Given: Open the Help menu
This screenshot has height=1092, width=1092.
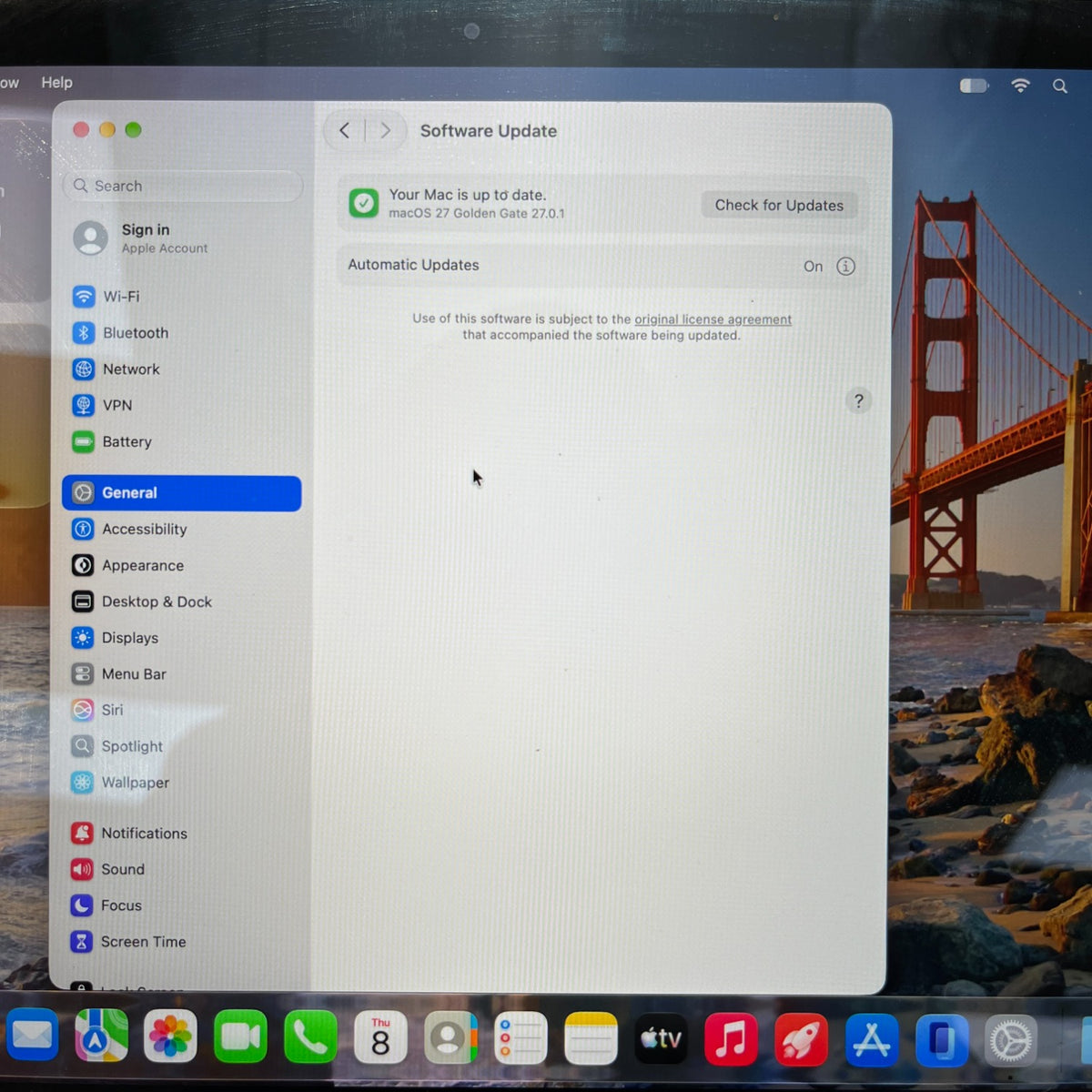Looking at the screenshot, I should [56, 83].
